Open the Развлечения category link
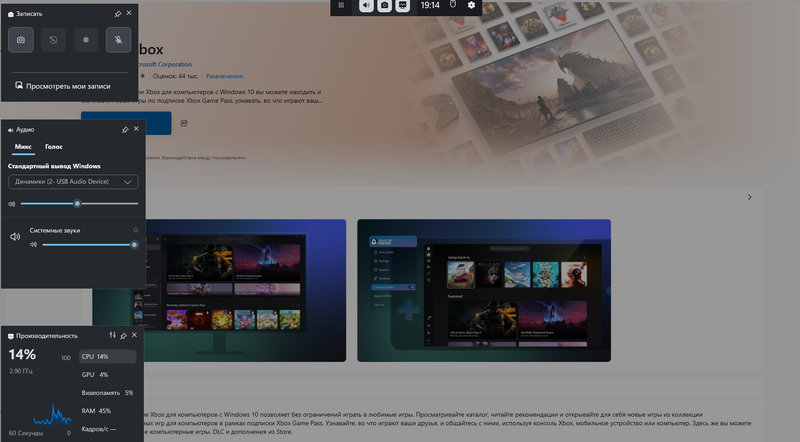Viewport: 800px width, 442px height. pyautogui.click(x=224, y=76)
